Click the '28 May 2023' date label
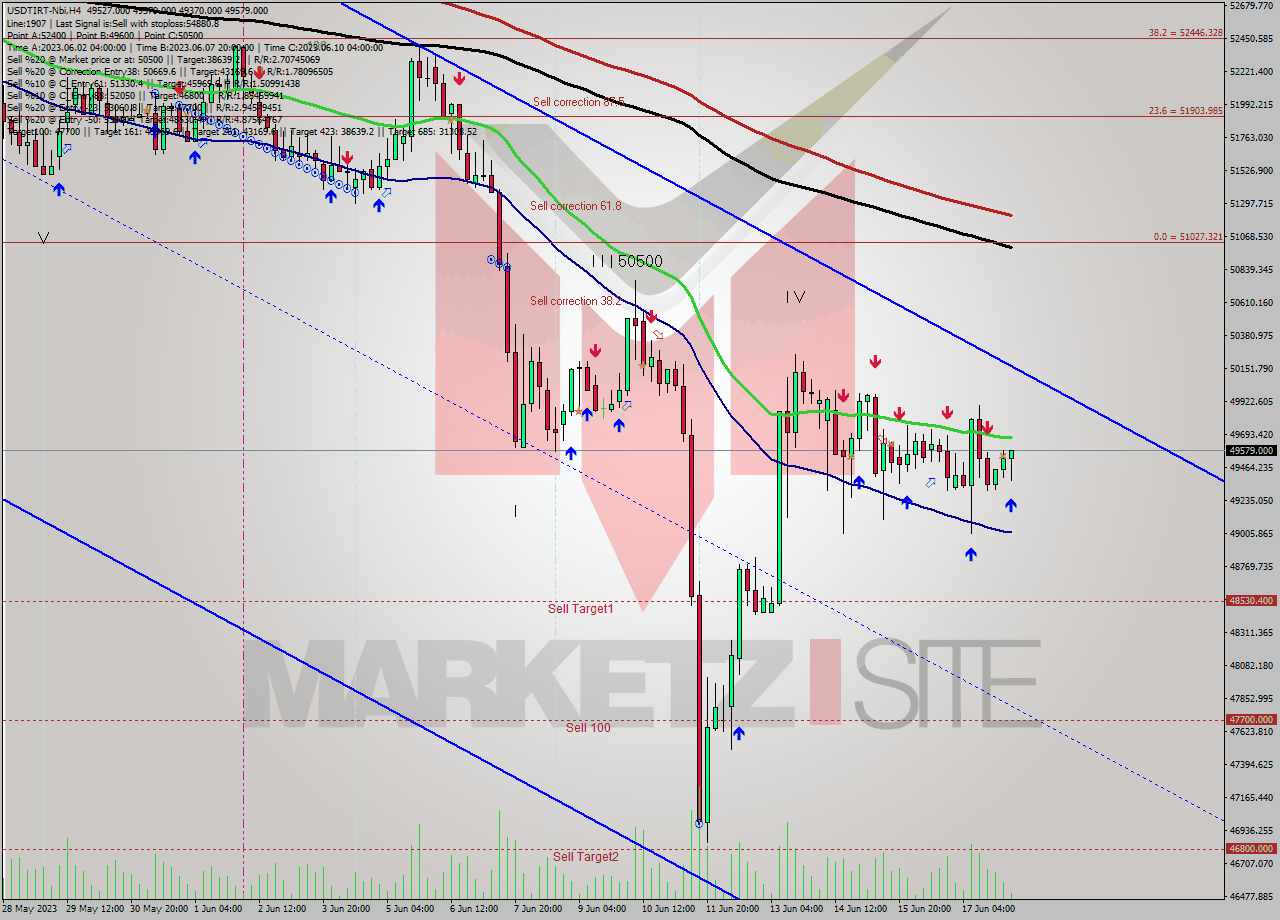The image size is (1280, 920). click(x=31, y=909)
